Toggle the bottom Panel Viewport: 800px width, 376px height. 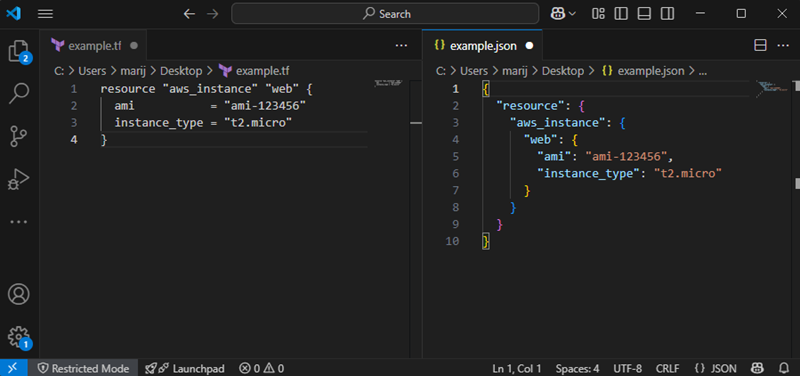pos(644,14)
